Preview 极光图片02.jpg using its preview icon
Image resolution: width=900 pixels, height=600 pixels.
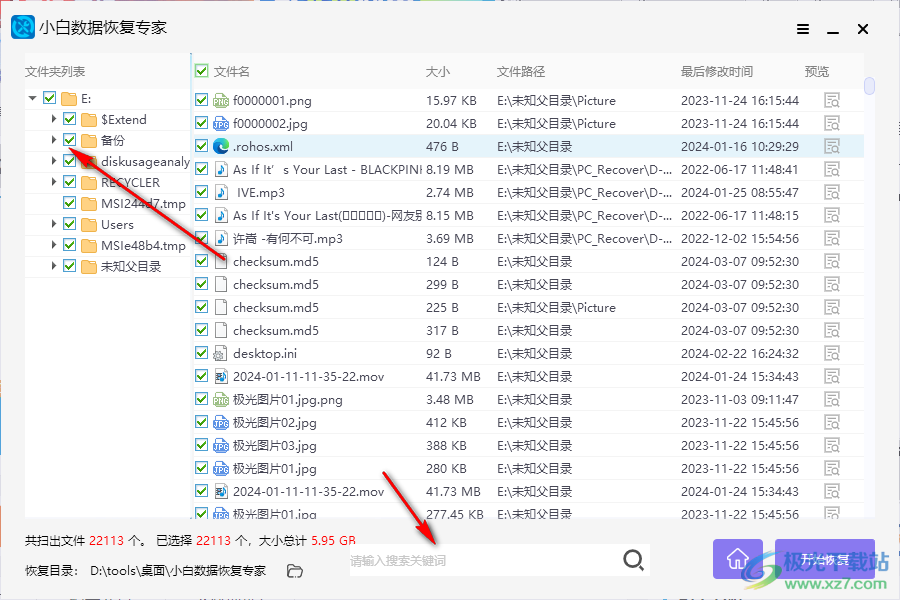[832, 422]
